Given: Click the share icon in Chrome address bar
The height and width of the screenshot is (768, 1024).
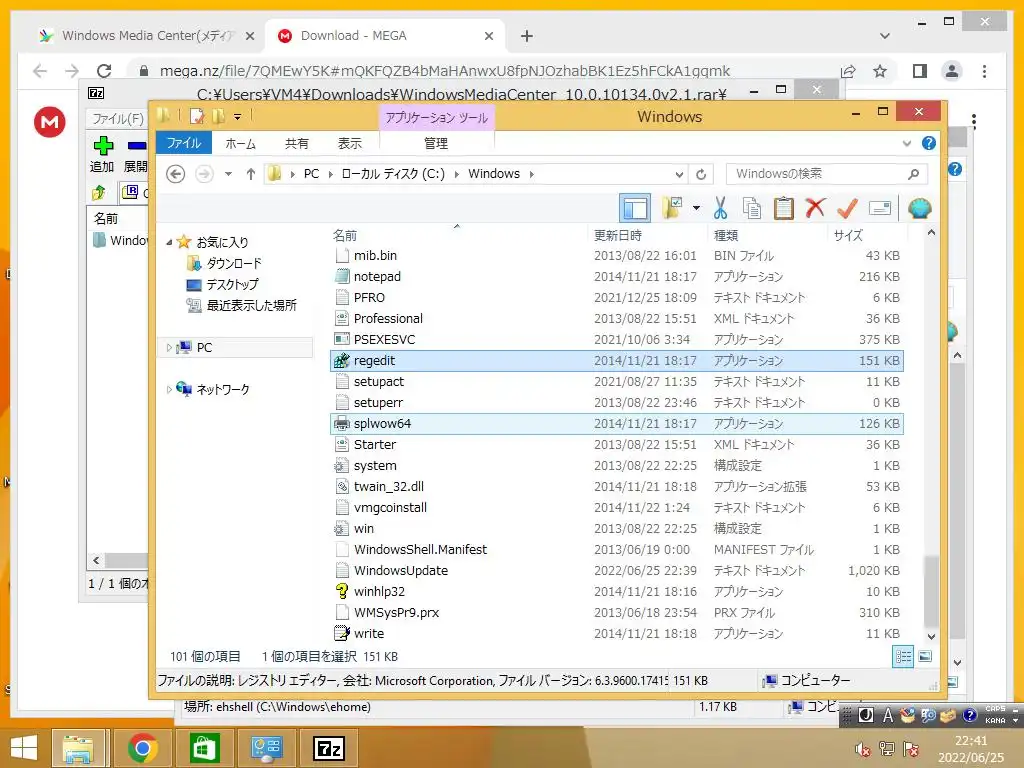Looking at the screenshot, I should [x=848, y=71].
